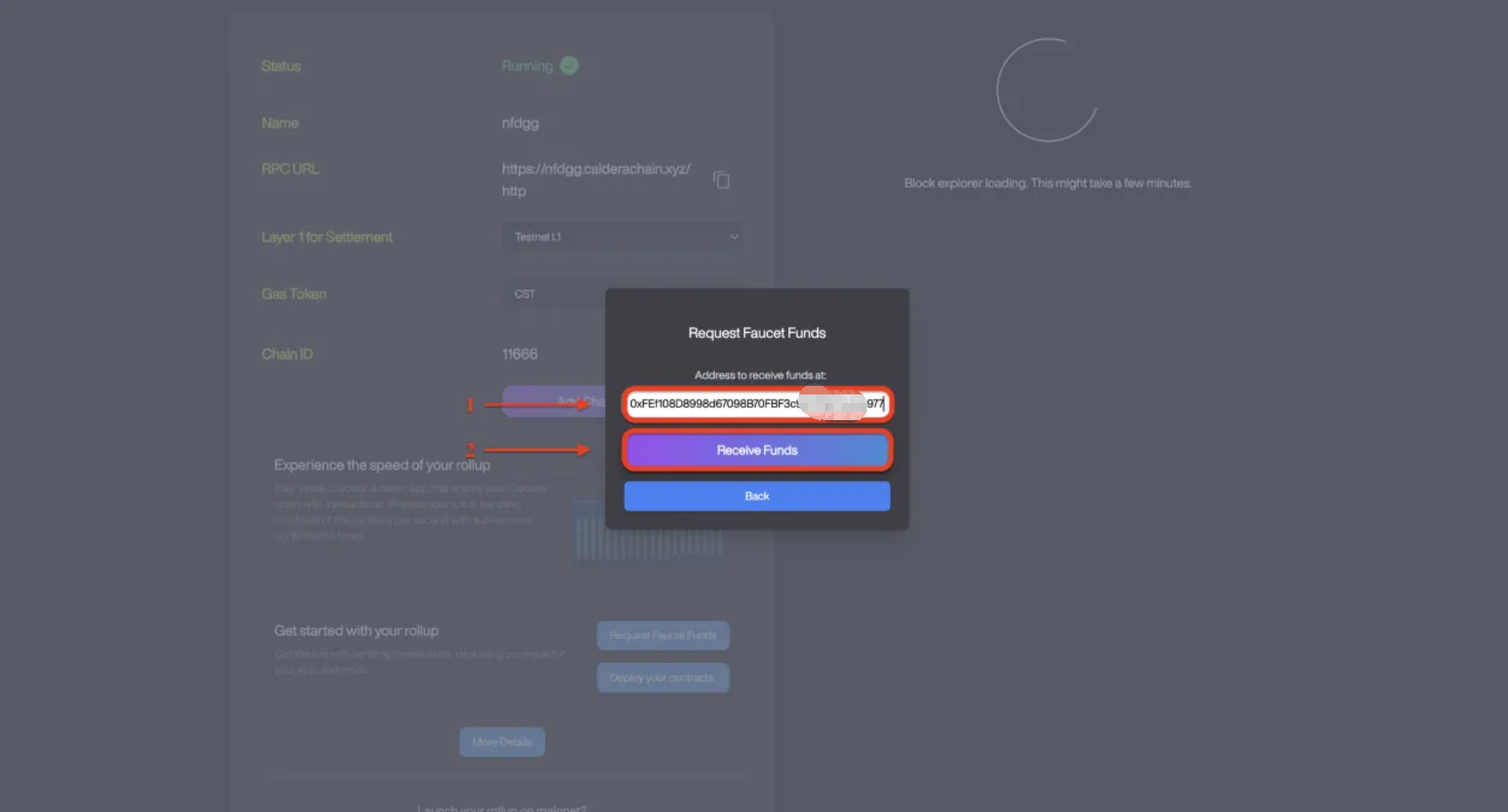The image size is (1508, 812).
Task: Focus the wallet address input field
Action: click(x=757, y=404)
